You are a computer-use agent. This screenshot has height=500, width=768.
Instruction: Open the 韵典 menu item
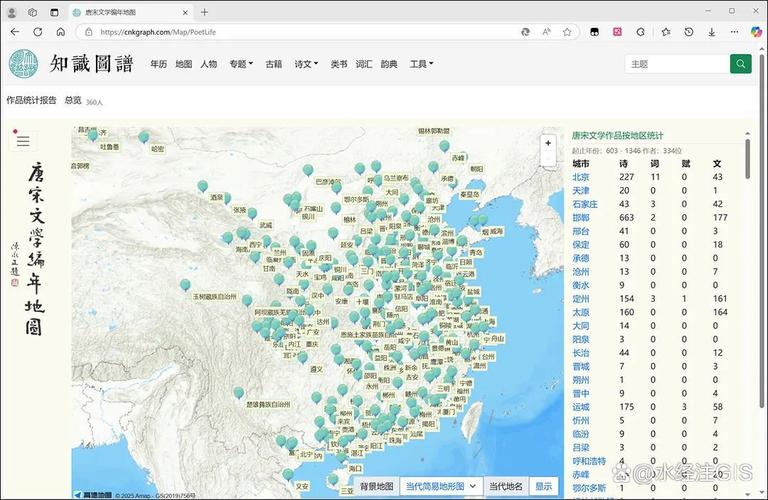389,64
